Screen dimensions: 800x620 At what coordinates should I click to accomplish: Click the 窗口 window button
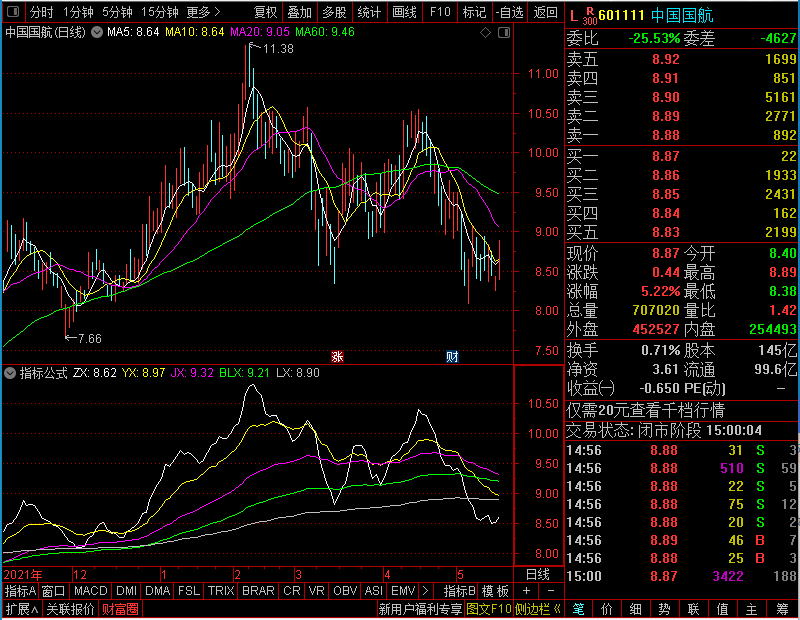[x=54, y=591]
